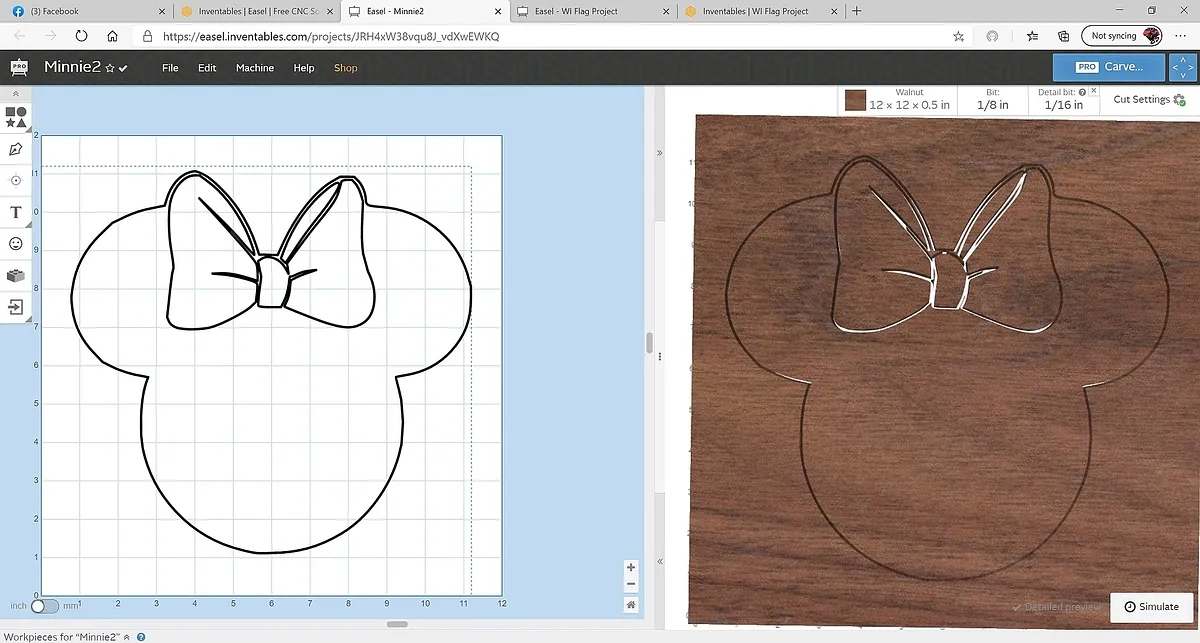Choose the Drill point tool
The width and height of the screenshot is (1200, 643).
point(16,180)
